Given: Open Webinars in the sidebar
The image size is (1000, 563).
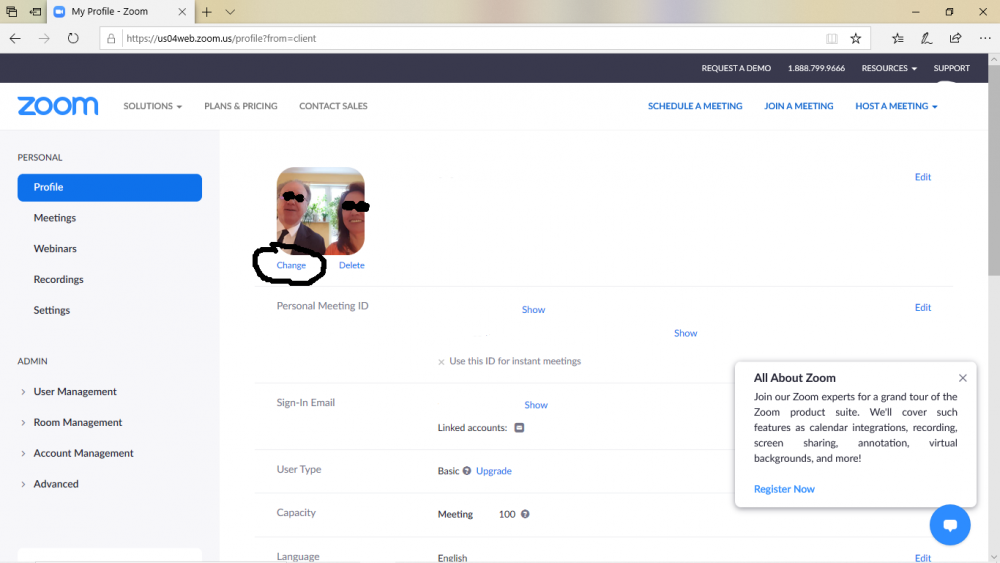Looking at the screenshot, I should point(55,249).
